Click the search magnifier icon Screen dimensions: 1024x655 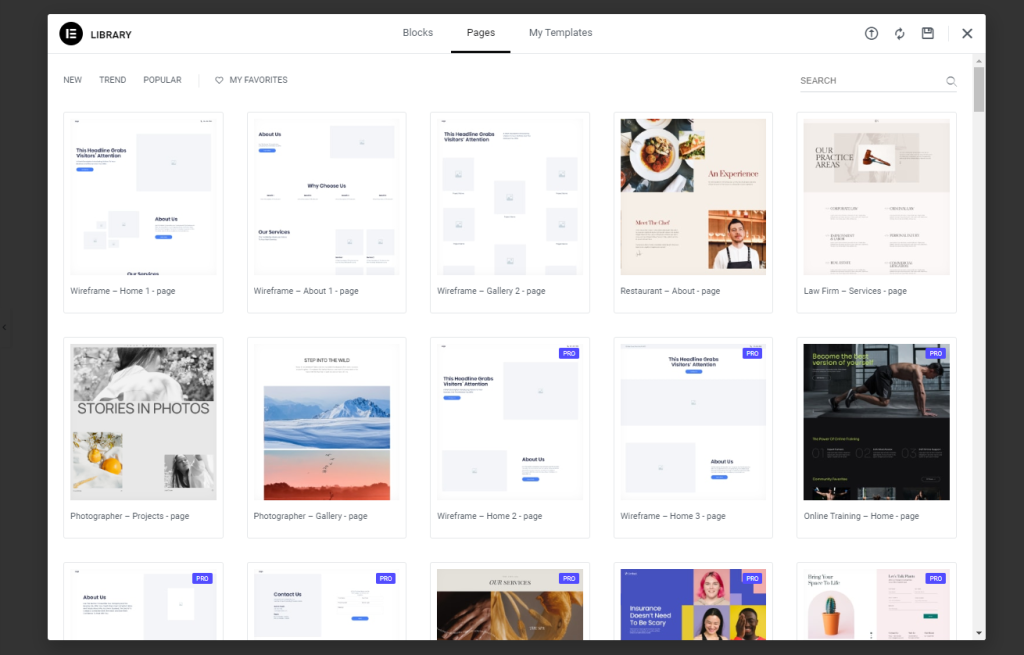point(950,80)
